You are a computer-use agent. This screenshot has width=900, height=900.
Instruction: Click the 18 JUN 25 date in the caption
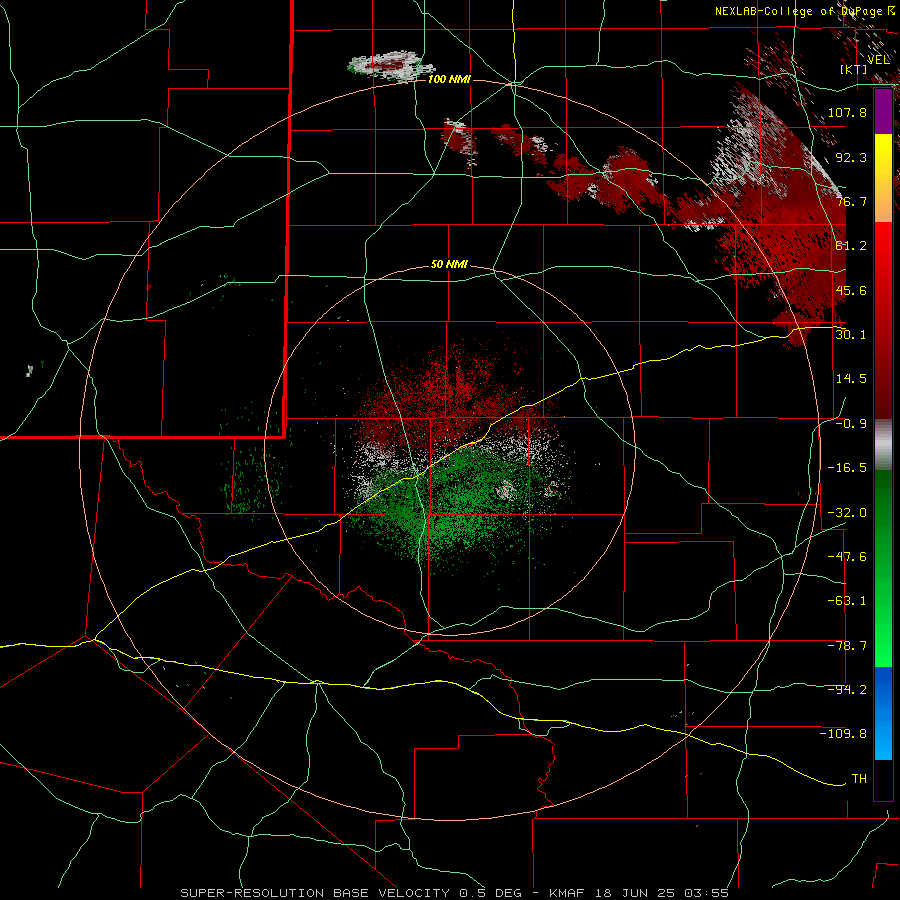tap(634, 893)
